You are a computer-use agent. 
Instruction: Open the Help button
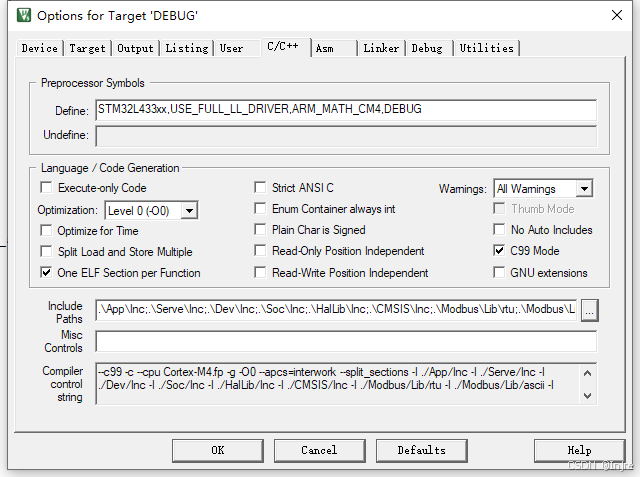point(580,450)
